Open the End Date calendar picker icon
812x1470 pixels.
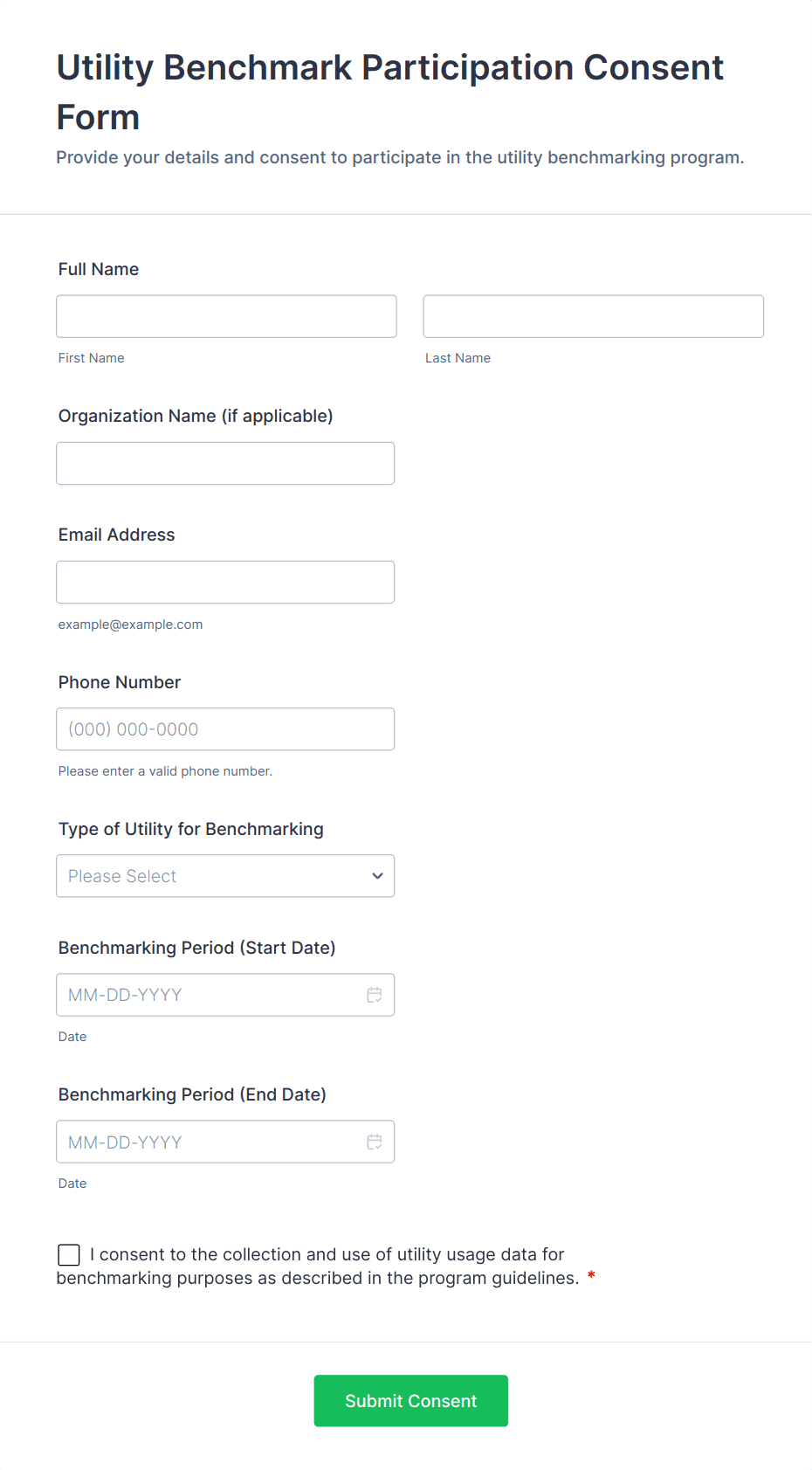pyautogui.click(x=375, y=1142)
